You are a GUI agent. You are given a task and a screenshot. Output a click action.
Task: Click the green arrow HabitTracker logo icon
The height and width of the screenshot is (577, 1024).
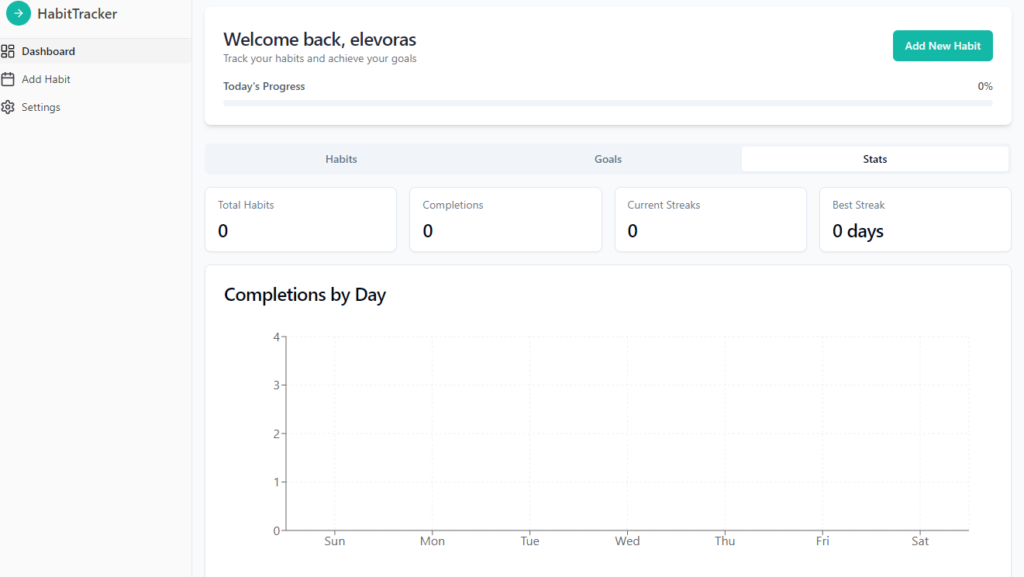coord(18,14)
